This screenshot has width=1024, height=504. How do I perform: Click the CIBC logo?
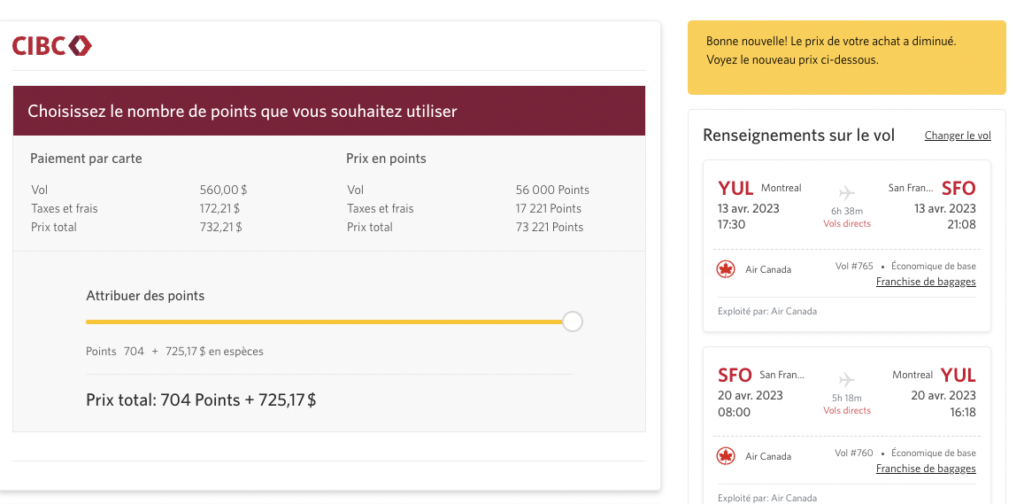pos(52,45)
